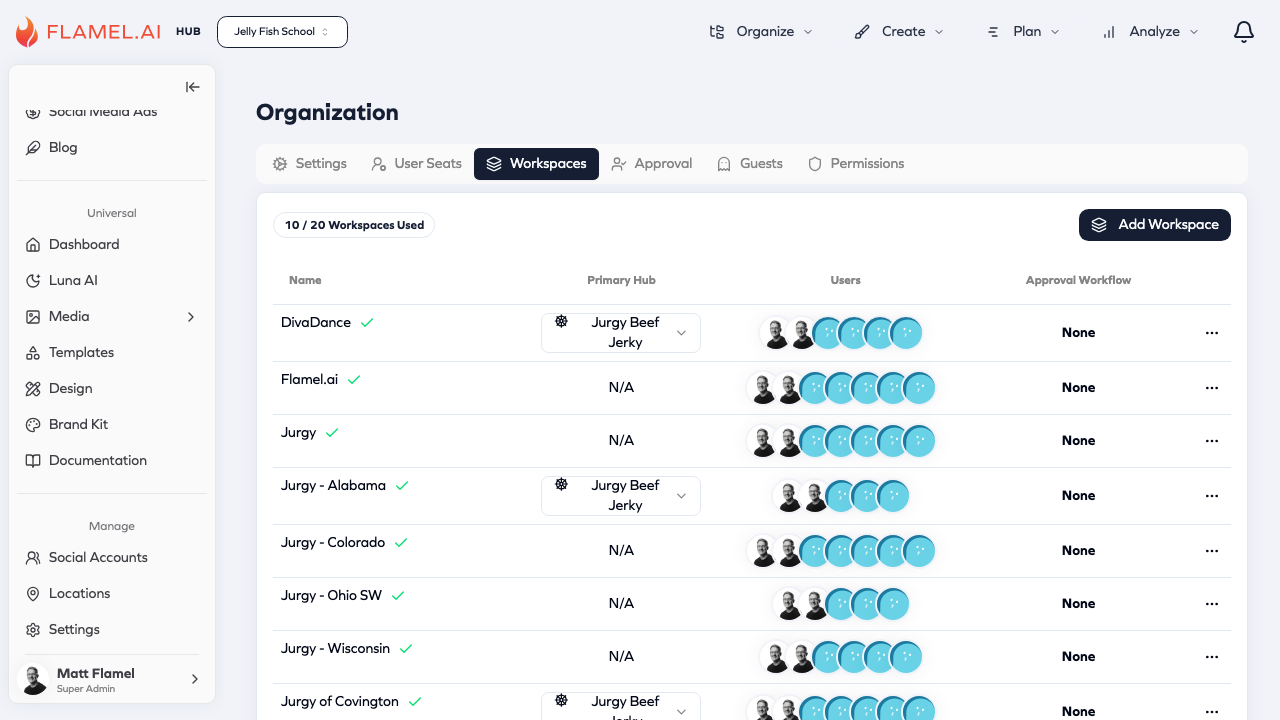The width and height of the screenshot is (1280, 720).
Task: Click the Brand Kit palette icon
Action: 33,424
